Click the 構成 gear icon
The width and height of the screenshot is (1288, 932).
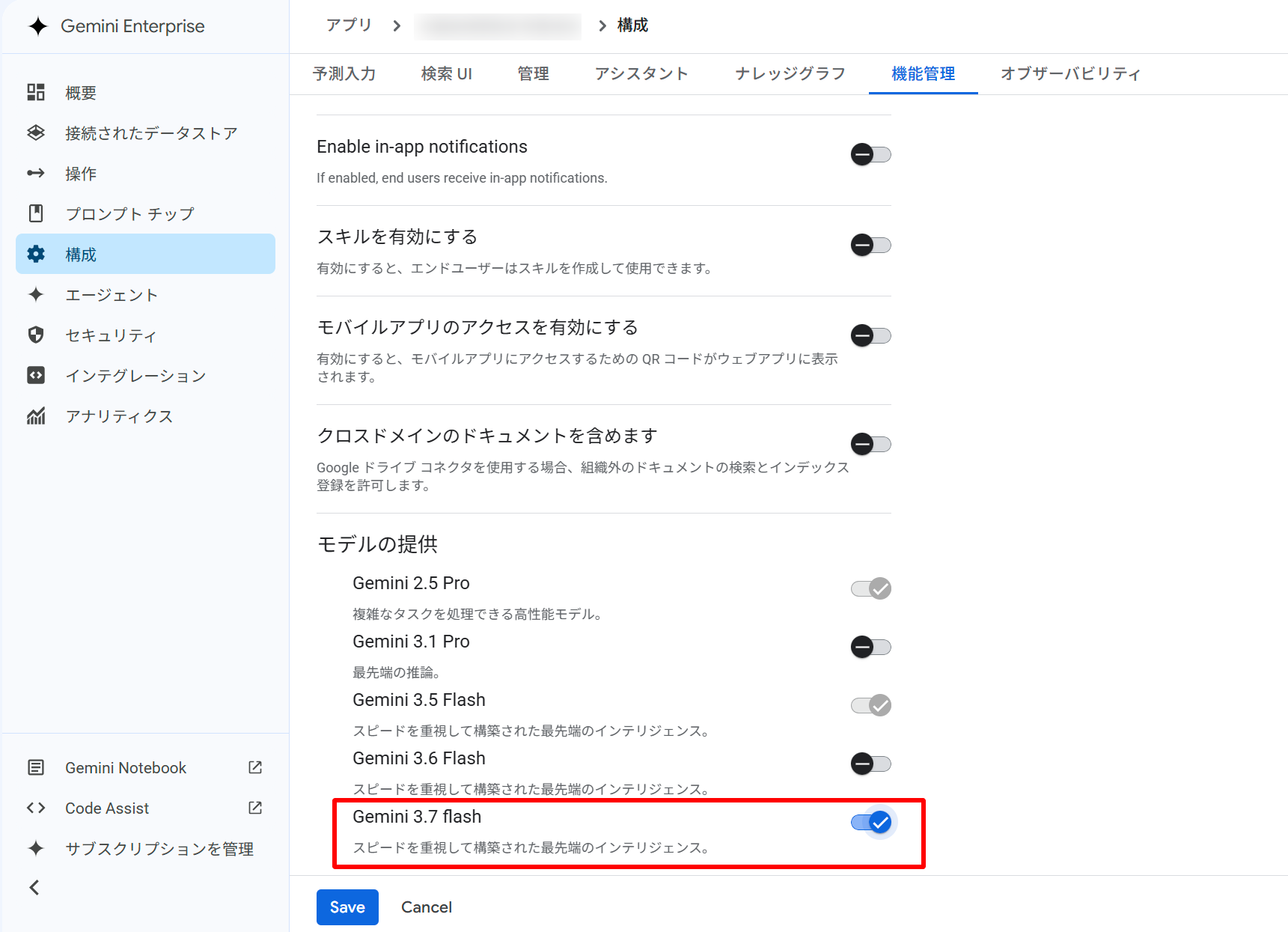coord(36,254)
